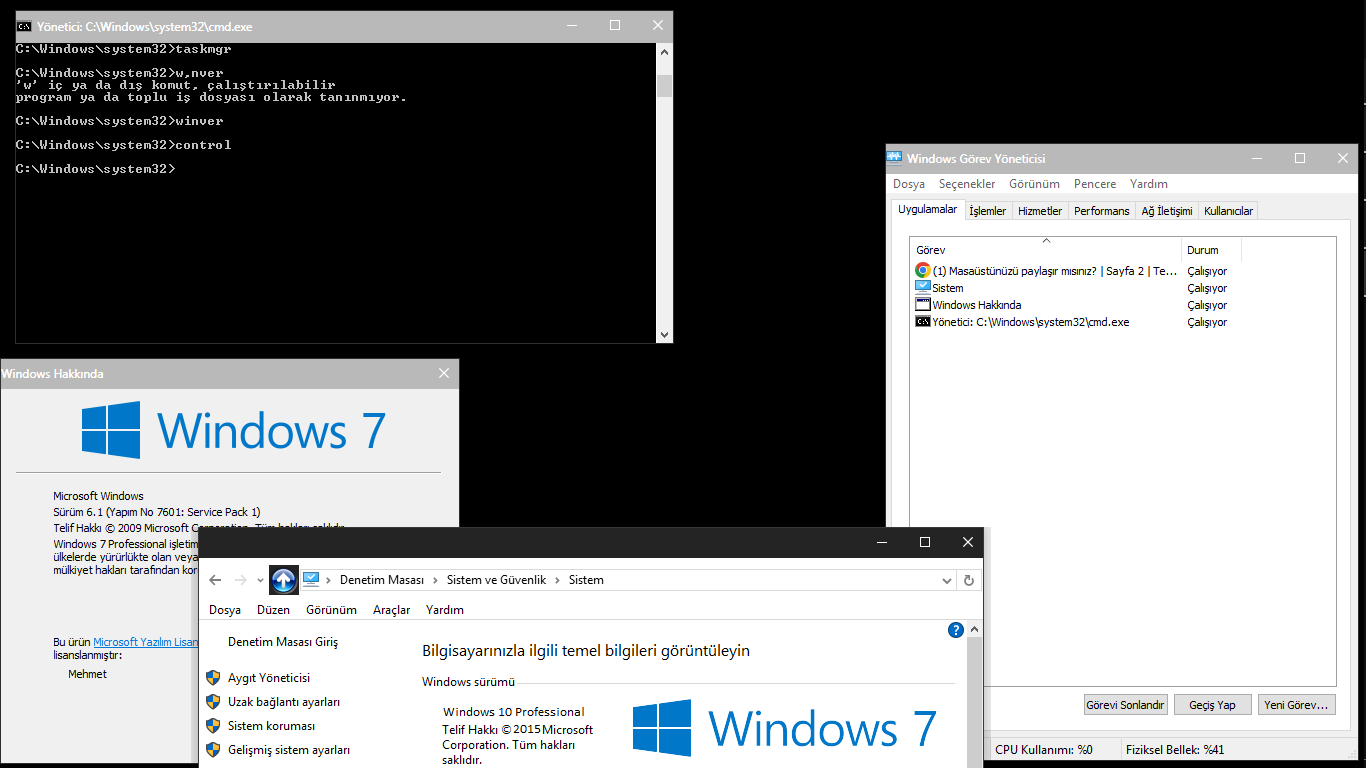Screen dimensions: 1366x768
Task: Open the Dosya menu in the Sistem window
Action: (x=225, y=610)
